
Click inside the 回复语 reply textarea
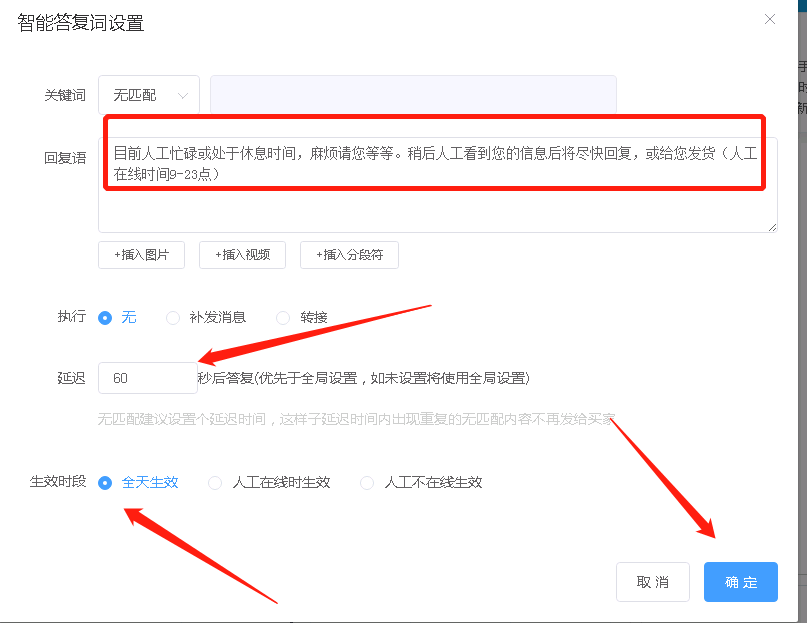point(437,184)
